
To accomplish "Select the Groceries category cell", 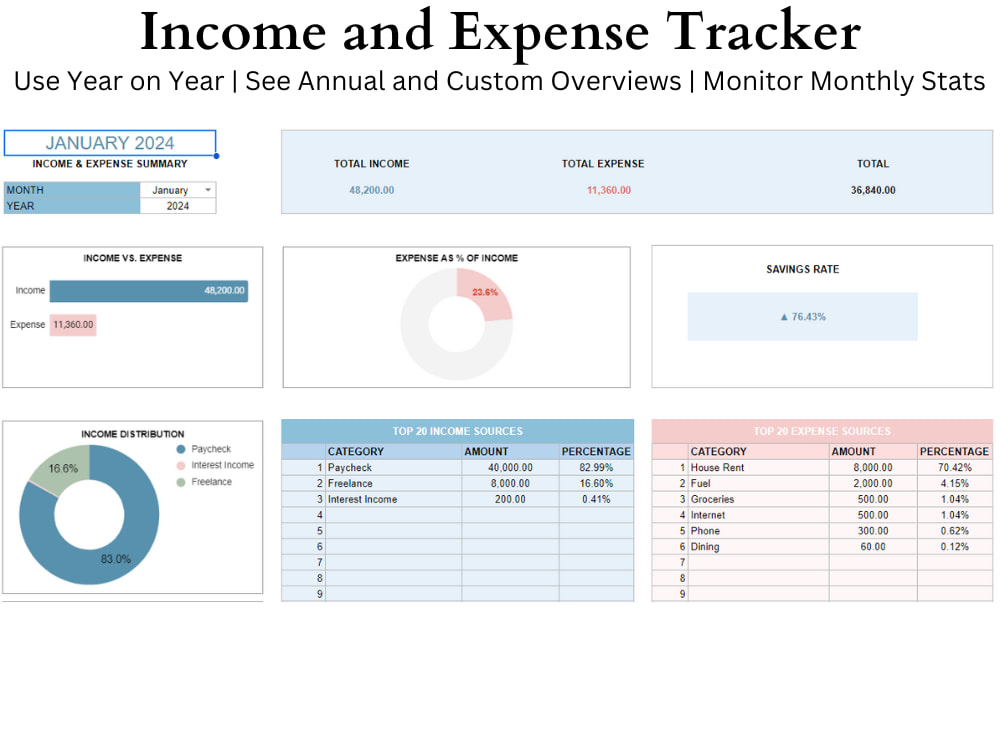I will pyautogui.click(x=758, y=499).
